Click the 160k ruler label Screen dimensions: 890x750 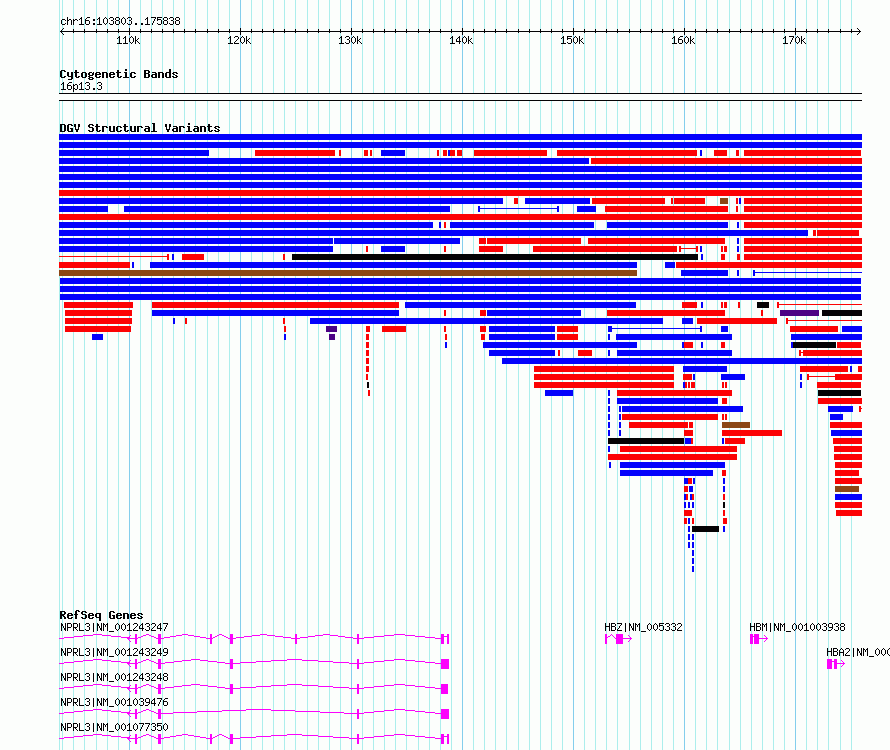683,40
